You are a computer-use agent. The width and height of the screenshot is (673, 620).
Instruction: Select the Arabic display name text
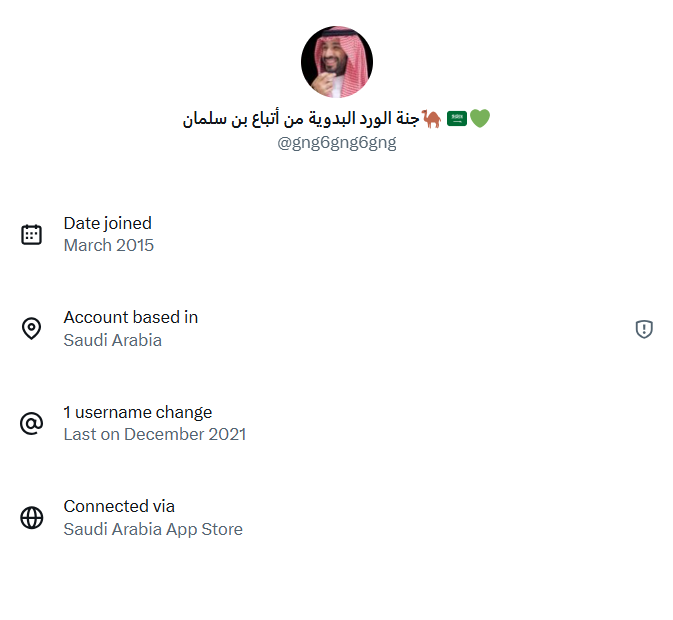pos(300,119)
